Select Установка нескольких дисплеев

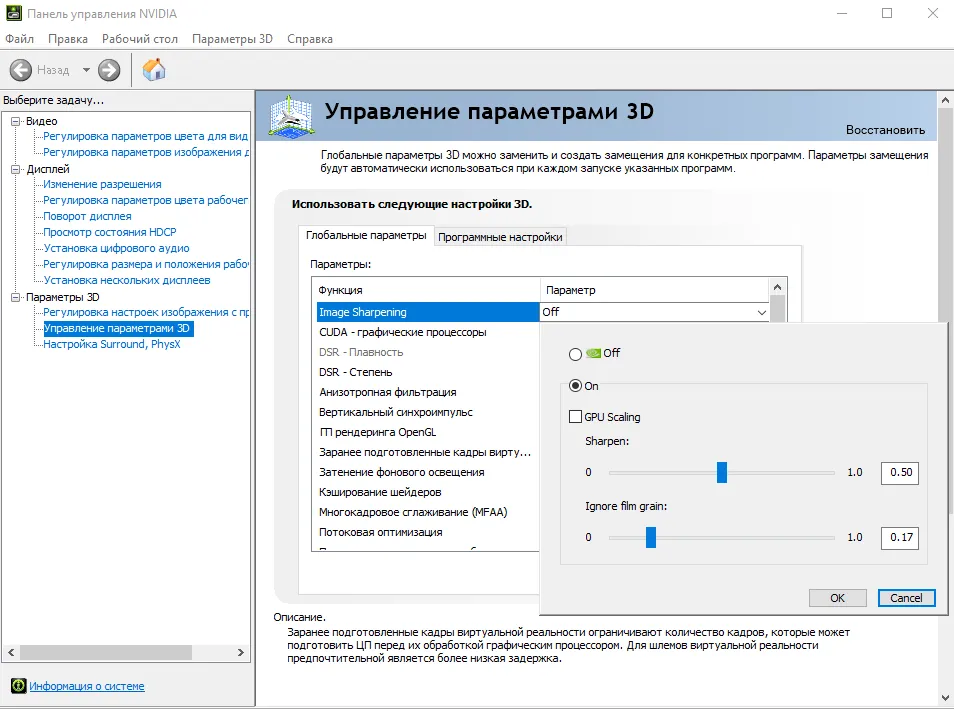click(127, 280)
